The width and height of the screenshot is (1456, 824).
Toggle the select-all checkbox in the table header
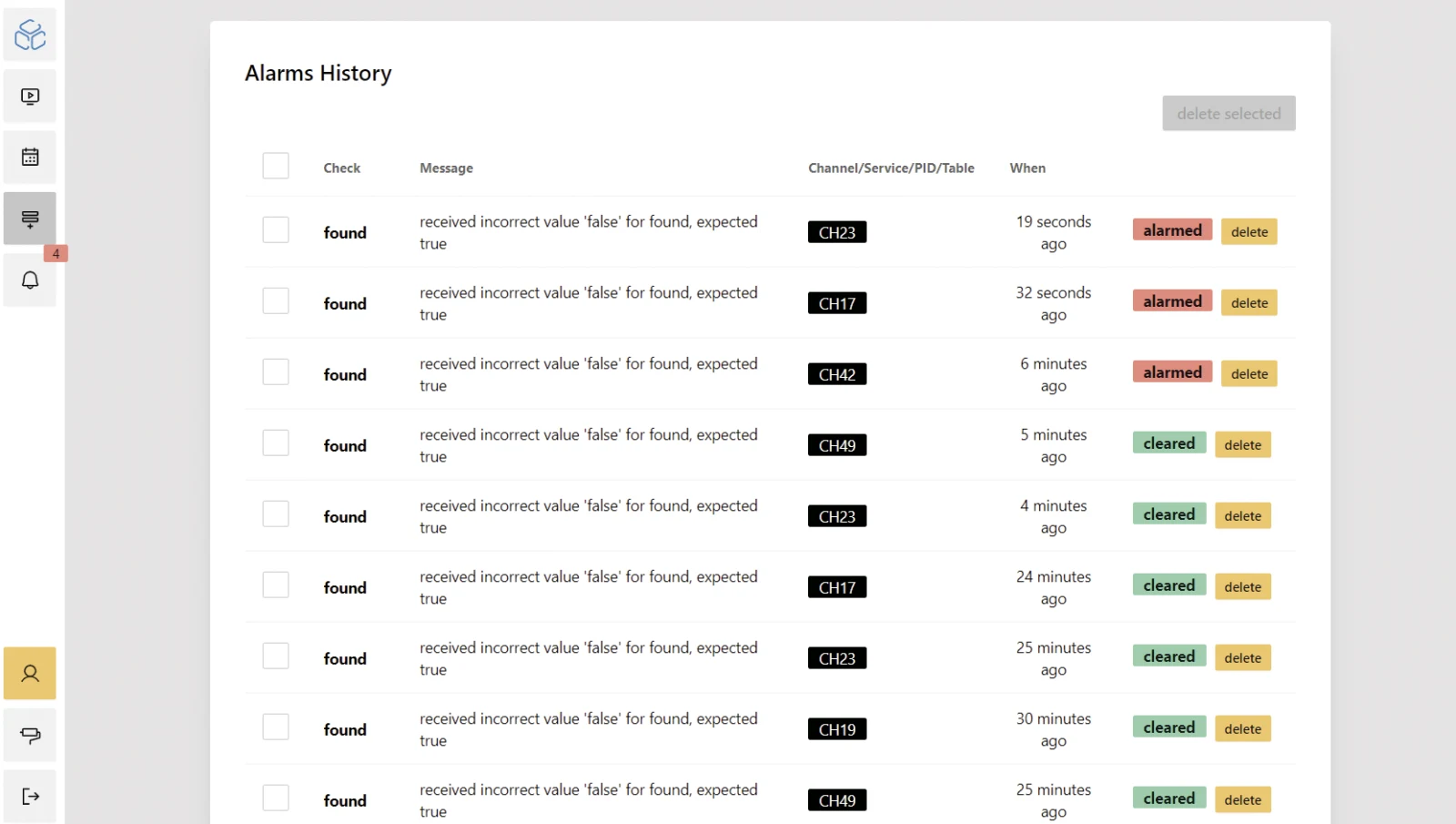point(276,166)
